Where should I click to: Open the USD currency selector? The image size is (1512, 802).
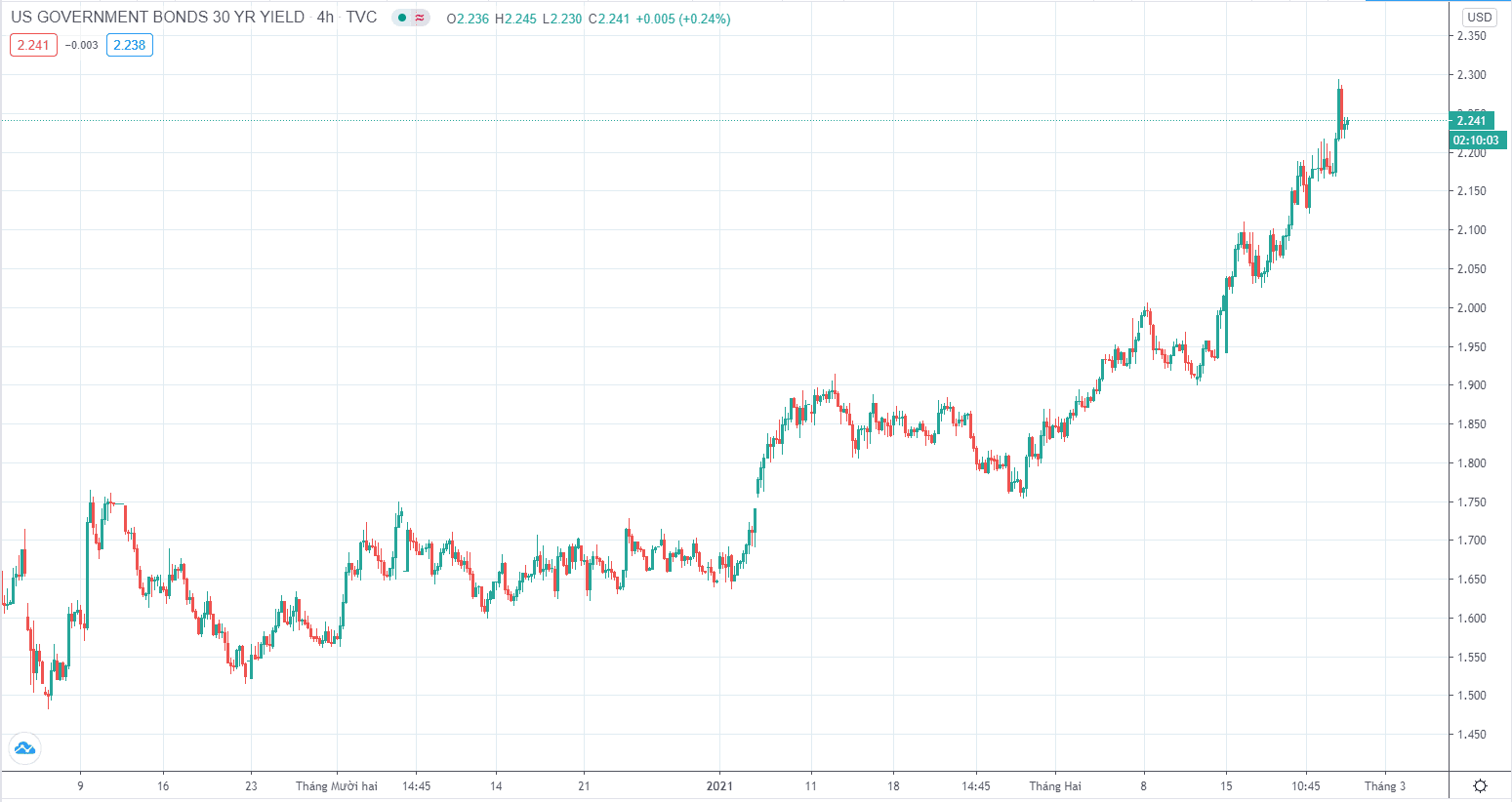pos(1480,17)
